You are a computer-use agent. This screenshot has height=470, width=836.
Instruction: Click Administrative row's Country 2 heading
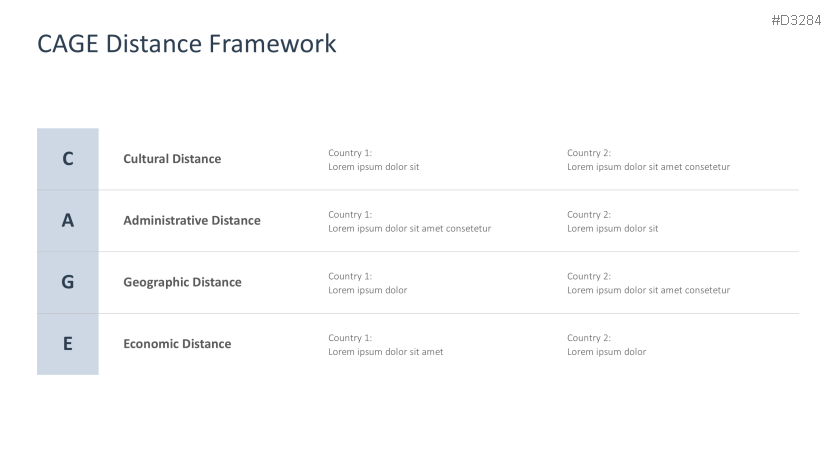point(589,215)
